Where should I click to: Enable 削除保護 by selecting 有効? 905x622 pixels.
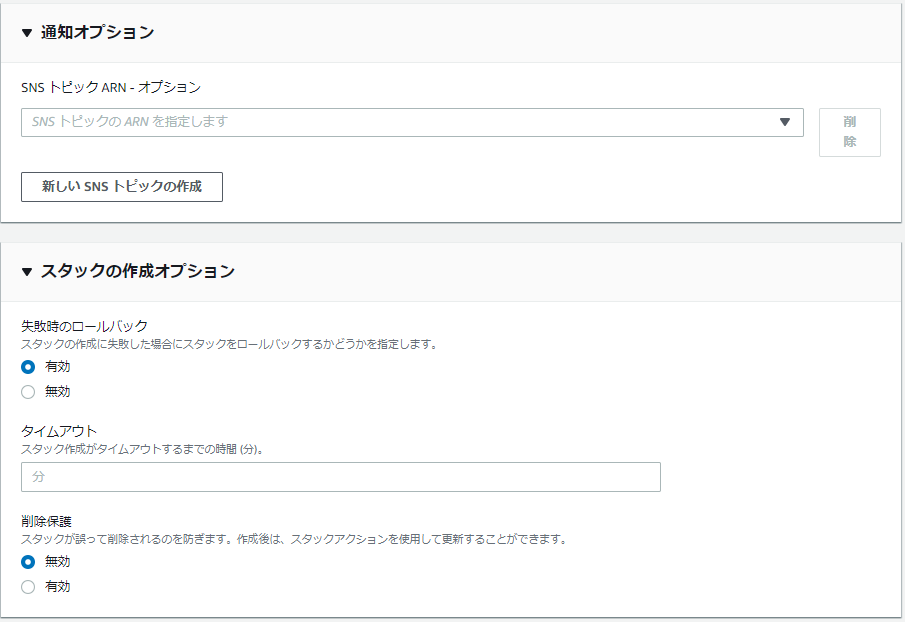coord(28,586)
